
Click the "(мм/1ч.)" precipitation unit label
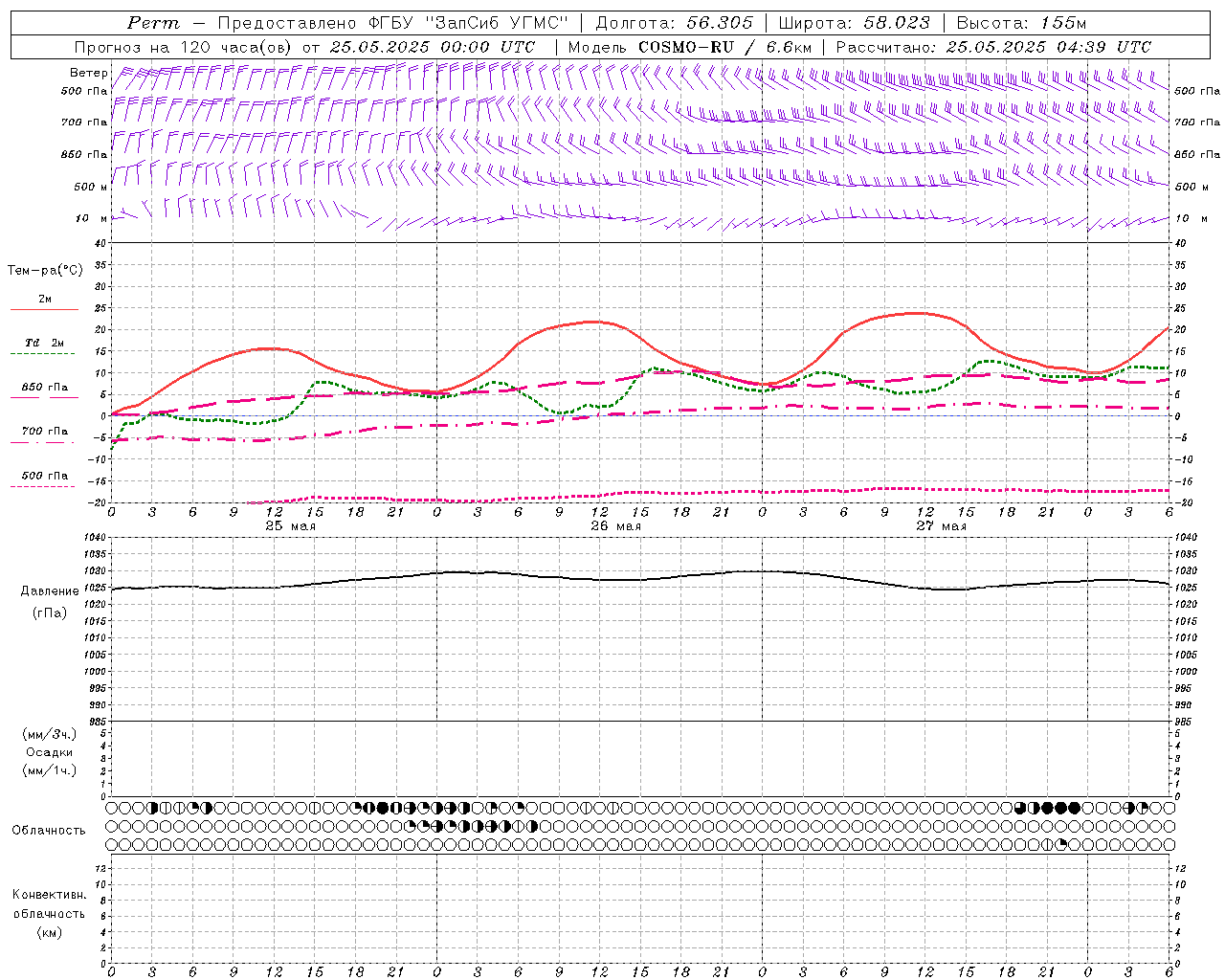(x=50, y=770)
